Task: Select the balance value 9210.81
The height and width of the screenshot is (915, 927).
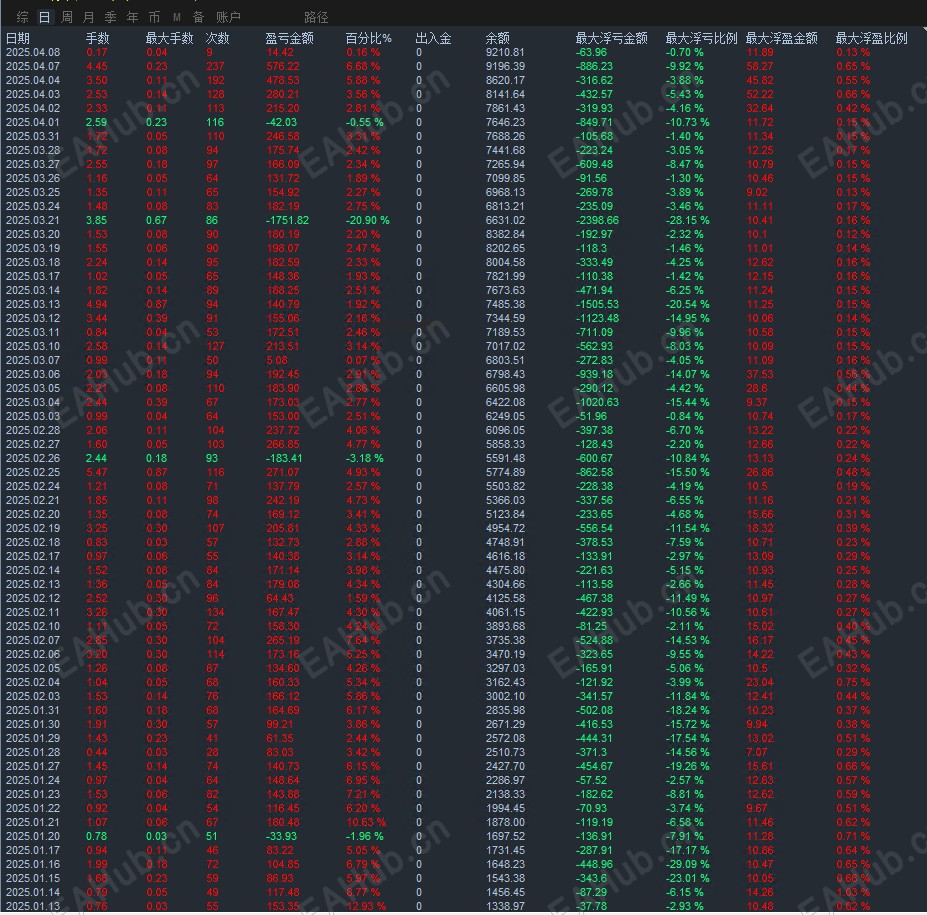Action: pyautogui.click(x=505, y=52)
